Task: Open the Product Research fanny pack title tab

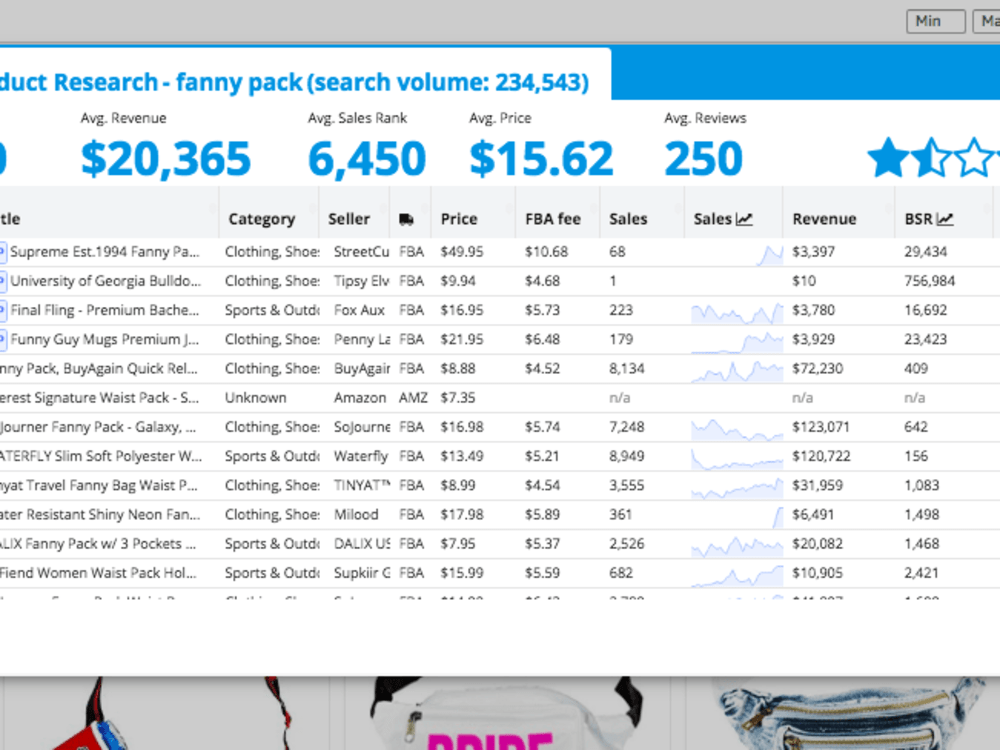Action: (x=294, y=82)
